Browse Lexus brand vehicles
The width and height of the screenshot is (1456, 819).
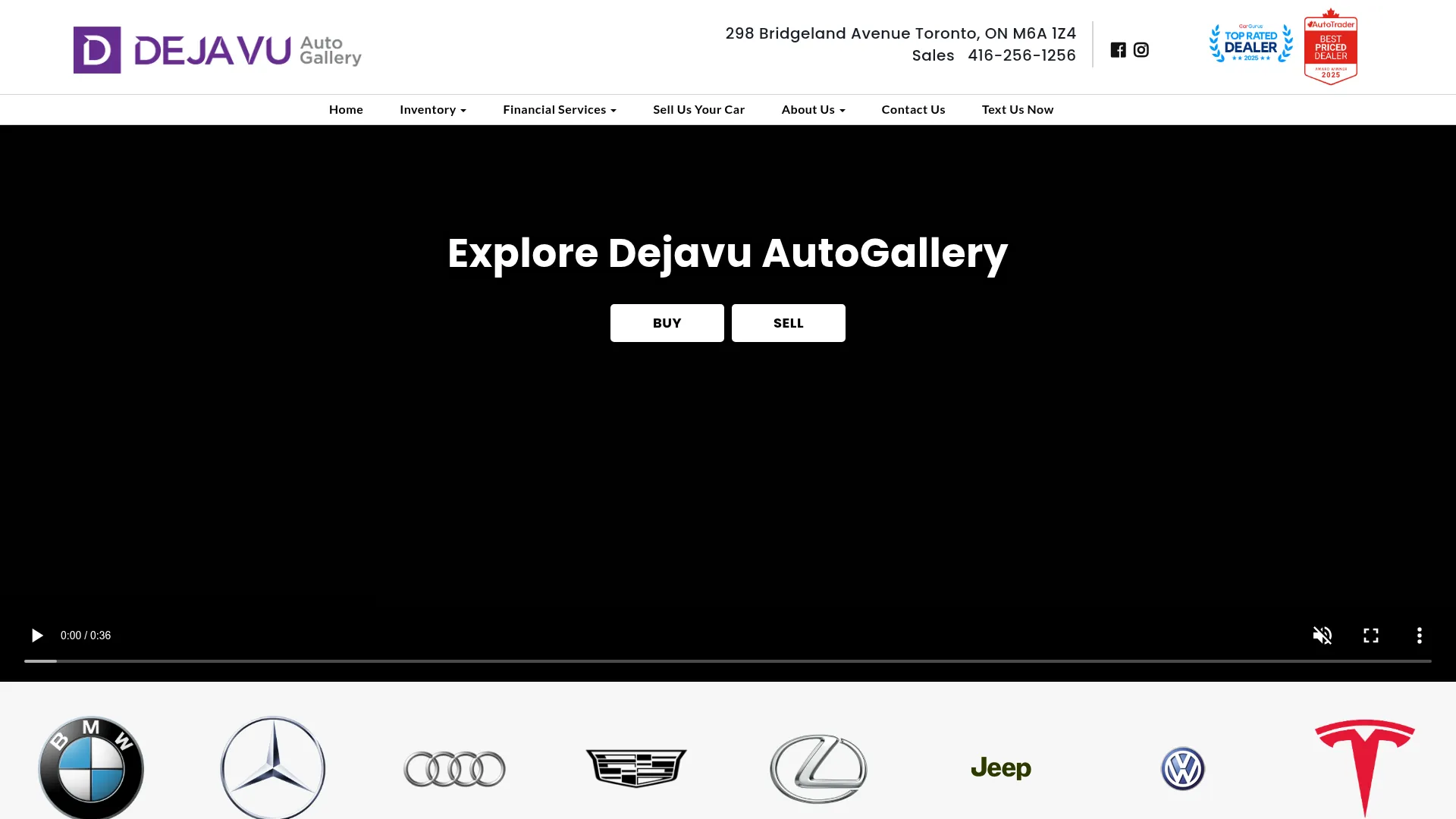coord(818,769)
